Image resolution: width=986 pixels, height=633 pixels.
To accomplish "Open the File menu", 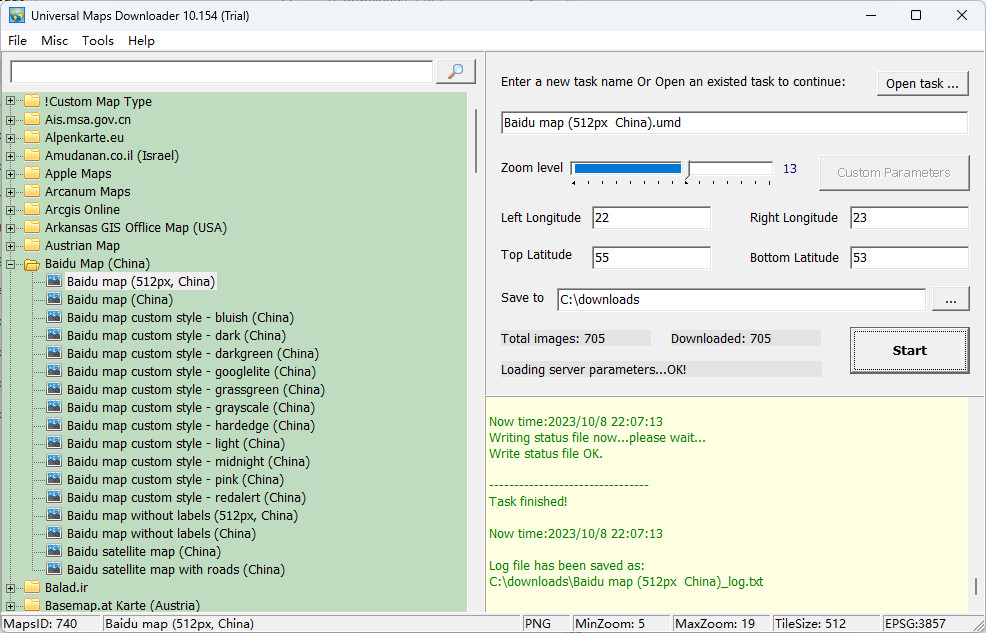I will click(18, 41).
